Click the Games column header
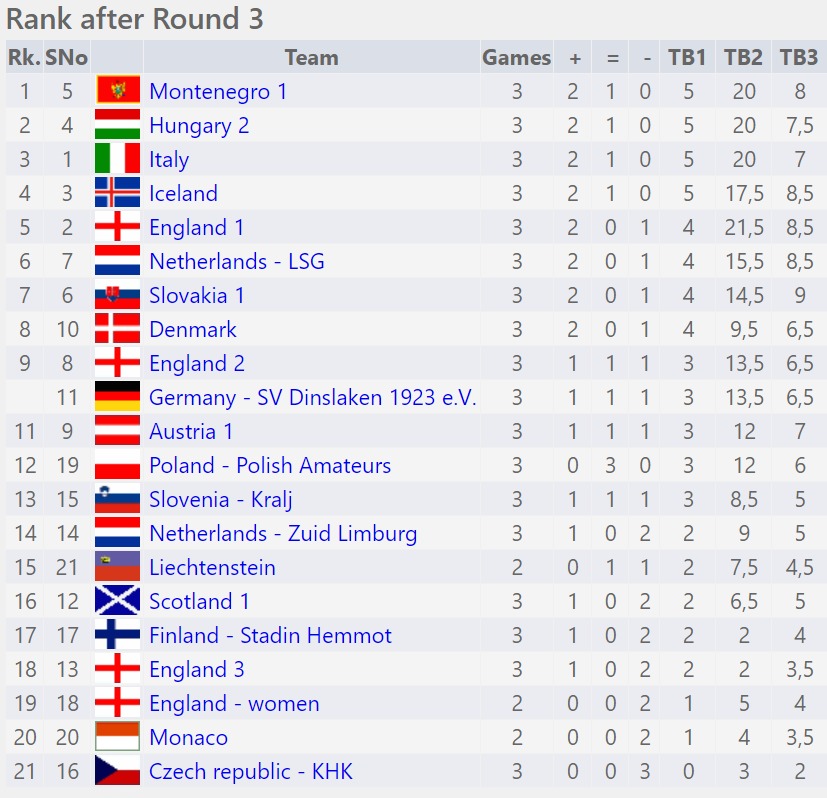This screenshot has width=827, height=798. 516,58
